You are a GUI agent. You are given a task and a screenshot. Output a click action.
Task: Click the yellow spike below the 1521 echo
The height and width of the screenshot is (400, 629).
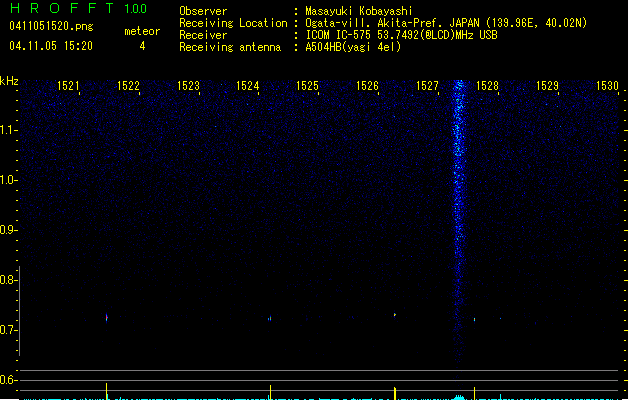tap(107, 391)
